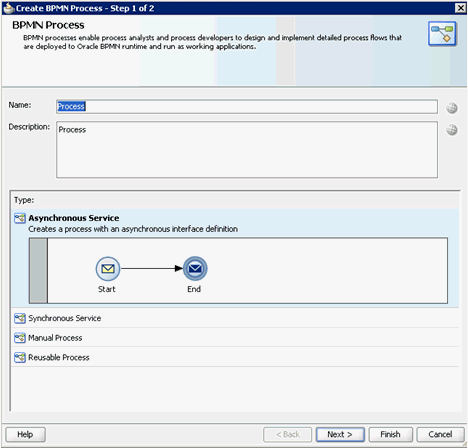Close the dialog with the X button

click(461, 8)
